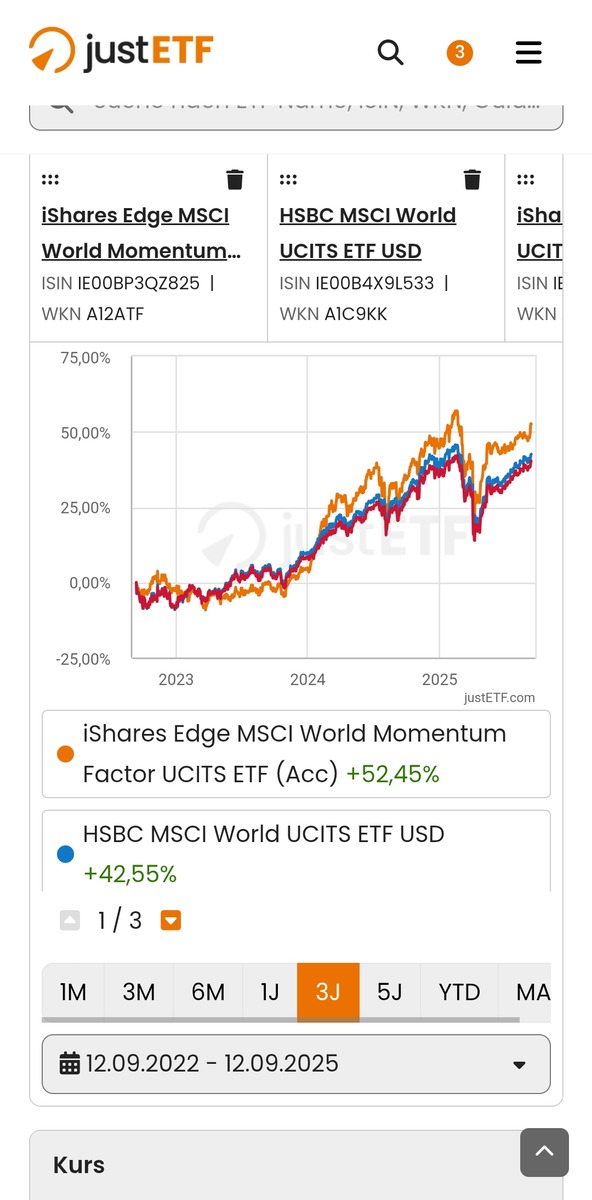Click the justETF logo

click(121, 50)
